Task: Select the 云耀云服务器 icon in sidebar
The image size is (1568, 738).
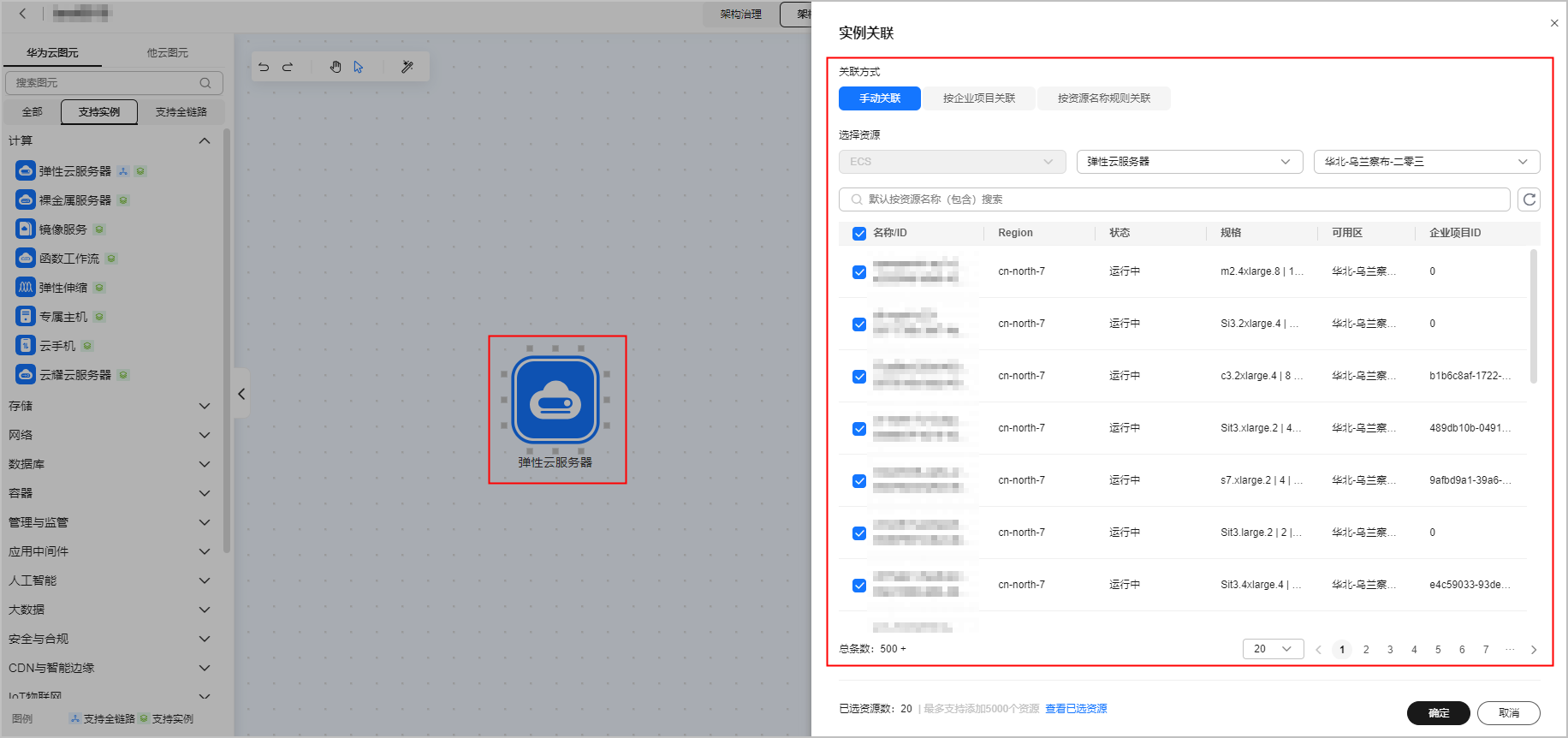Action: (x=26, y=375)
